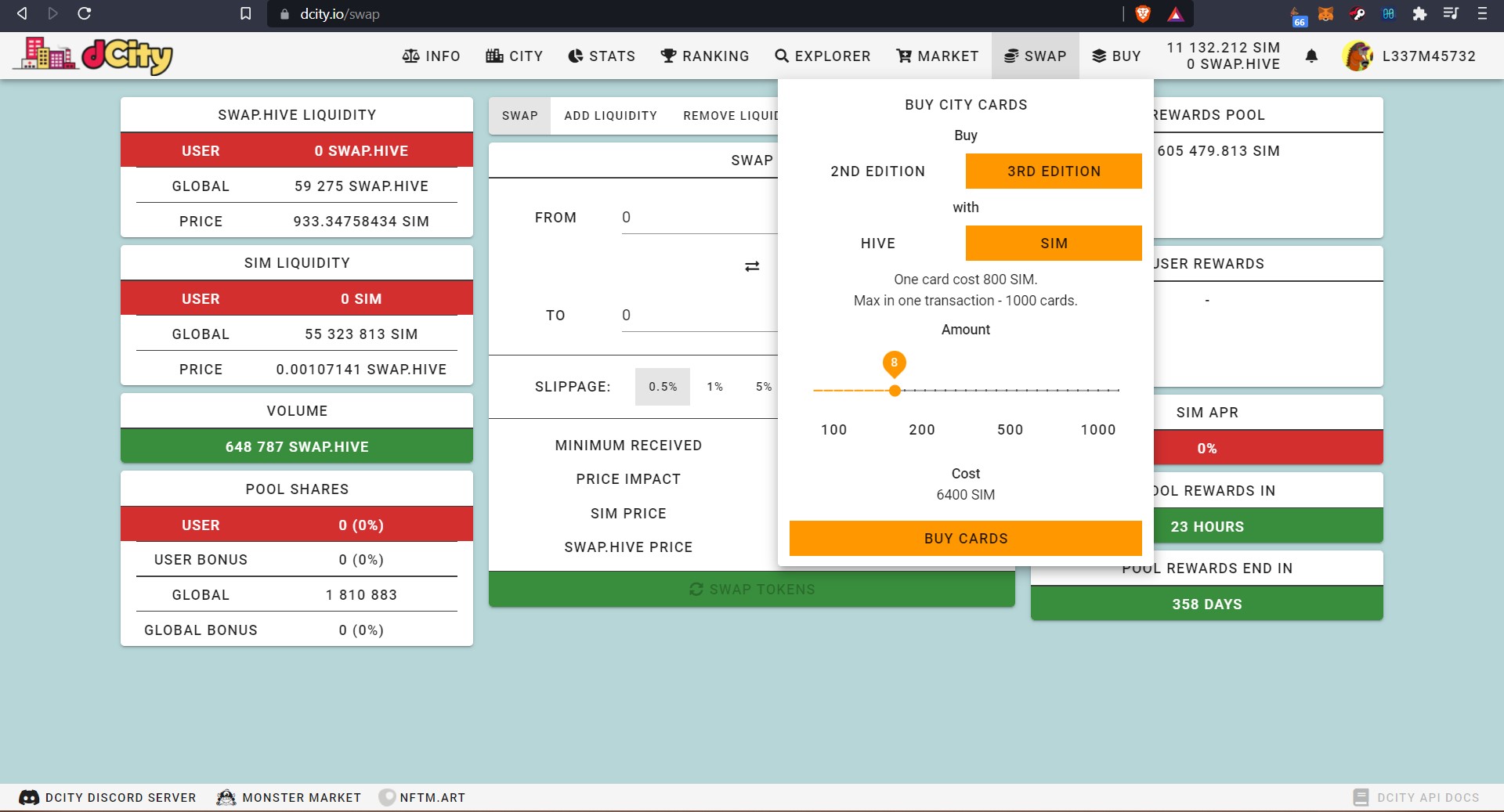Open the MARKET page

coord(937,56)
